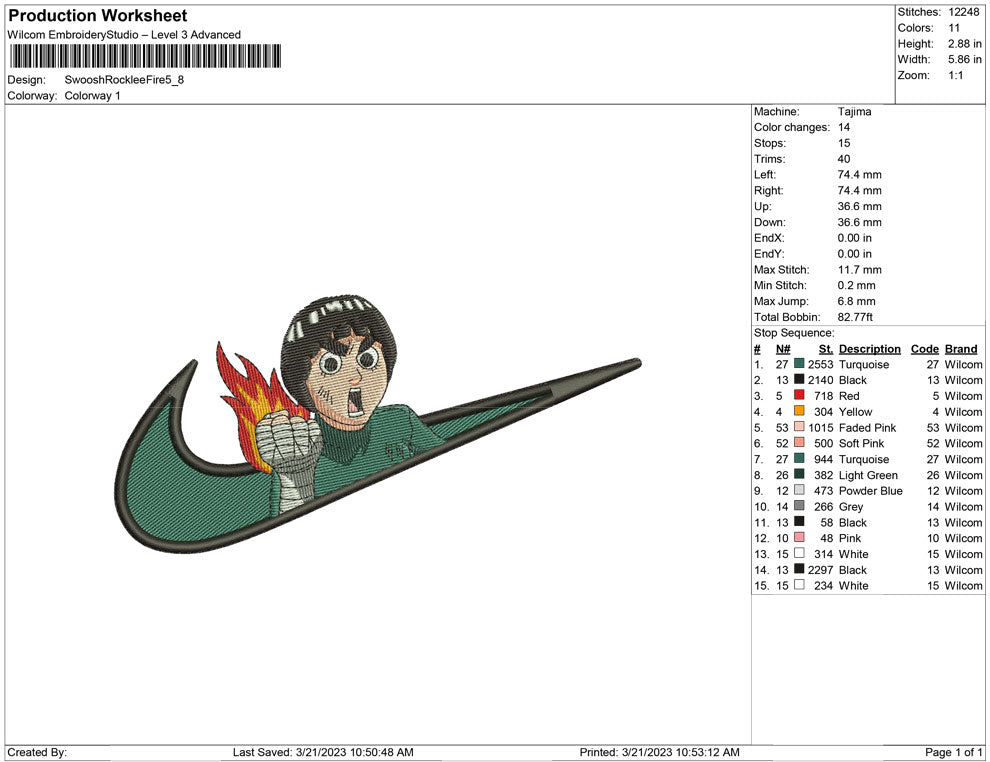
Task: Click the design name SwooshRockleeFire5_8
Action: (x=124, y=80)
